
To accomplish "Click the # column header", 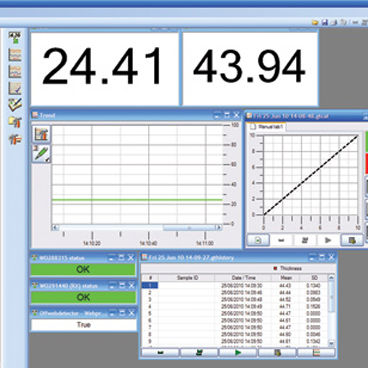I will pos(150,277).
